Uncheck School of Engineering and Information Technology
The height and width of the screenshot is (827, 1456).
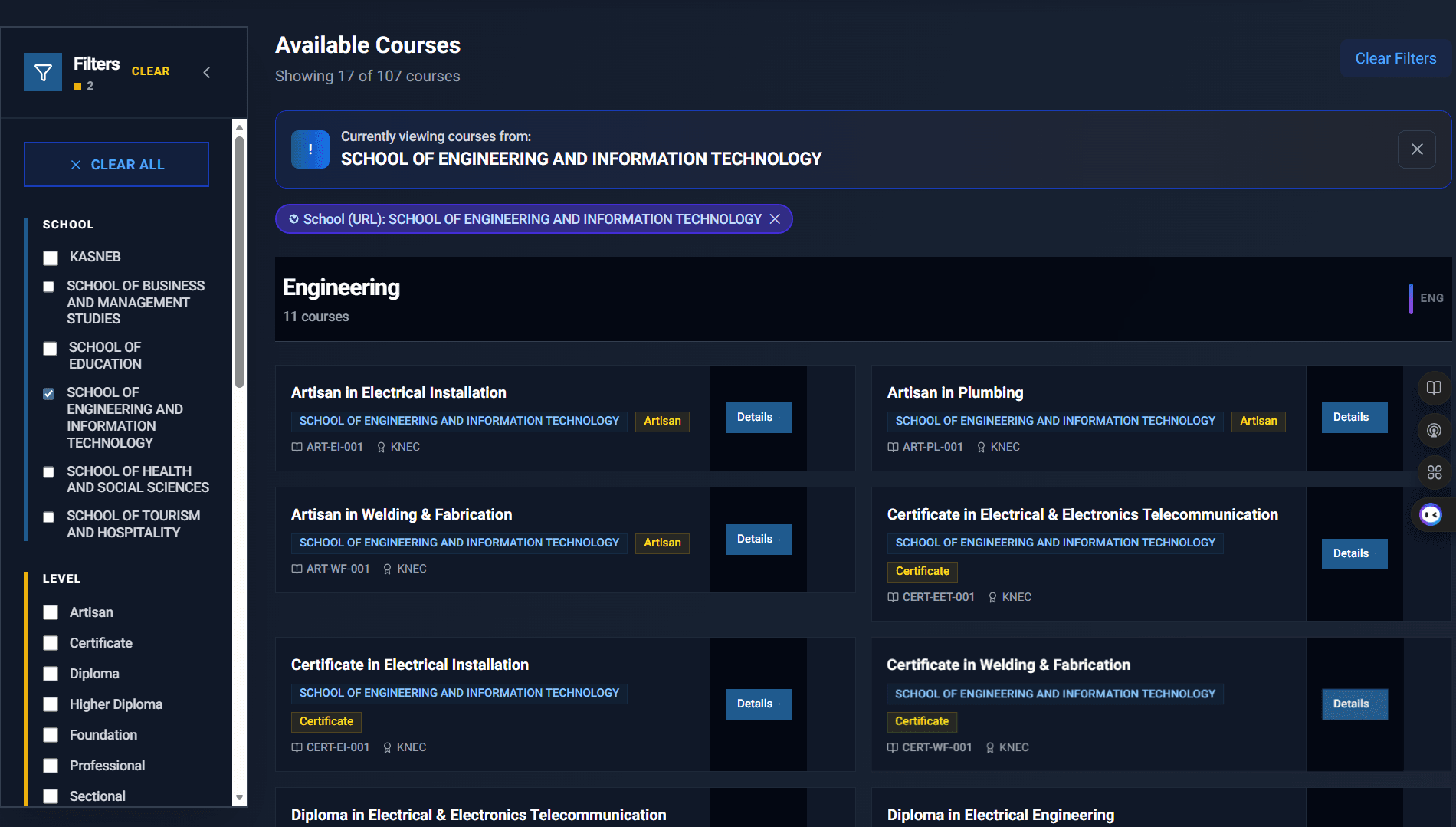pyautogui.click(x=49, y=394)
